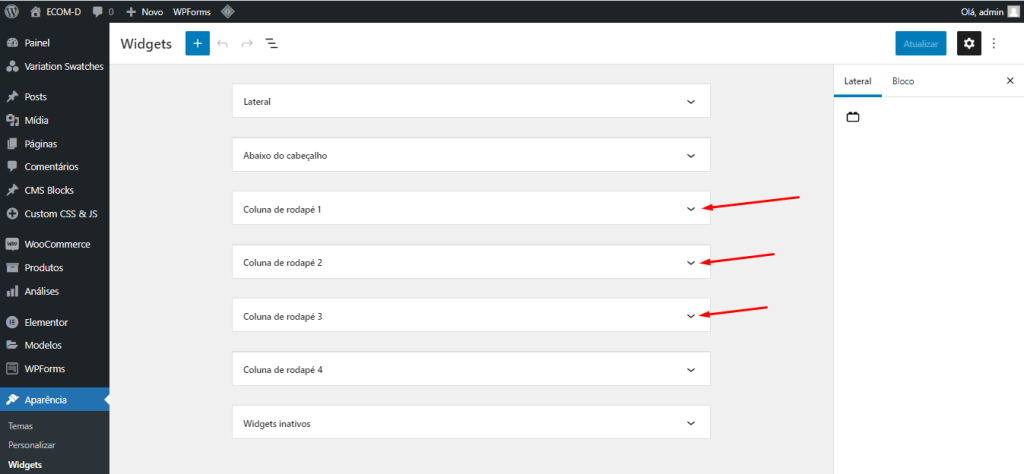Screen dimensions: 1024x474
Task: Click the redo arrow
Action: pyautogui.click(x=247, y=44)
